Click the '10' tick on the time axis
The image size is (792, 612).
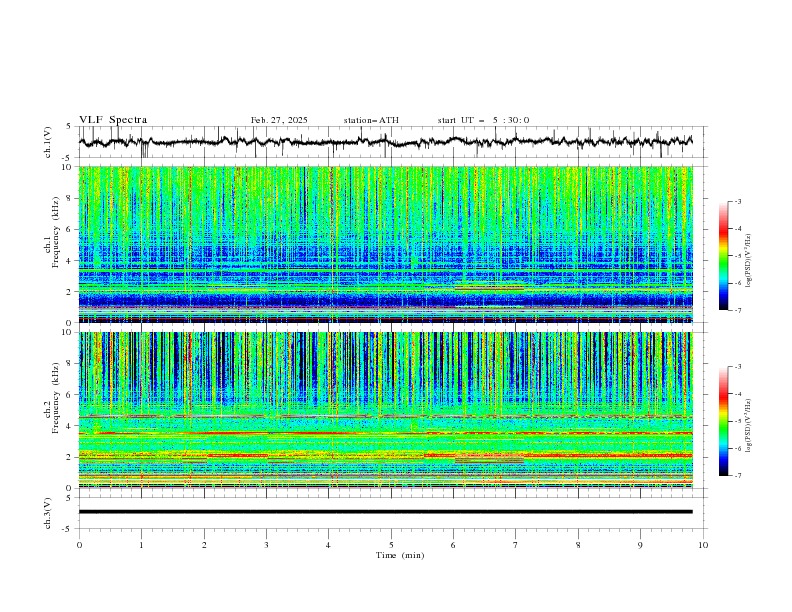click(x=703, y=545)
